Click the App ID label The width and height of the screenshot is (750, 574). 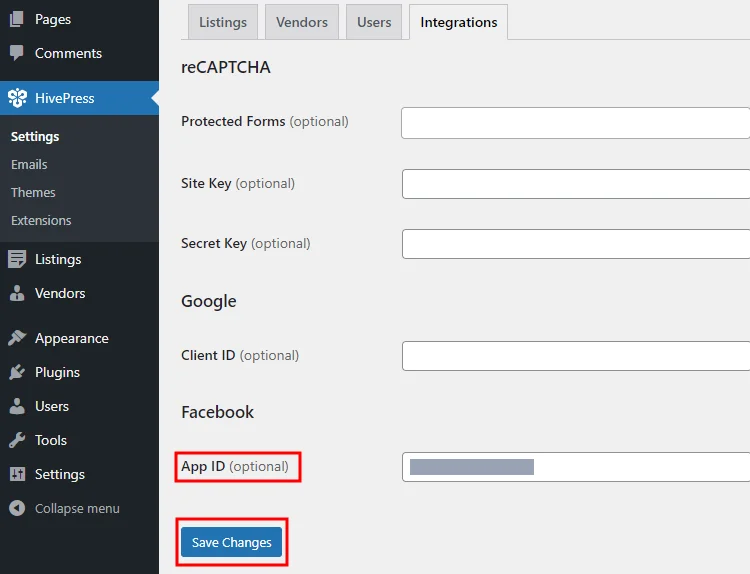coord(234,466)
